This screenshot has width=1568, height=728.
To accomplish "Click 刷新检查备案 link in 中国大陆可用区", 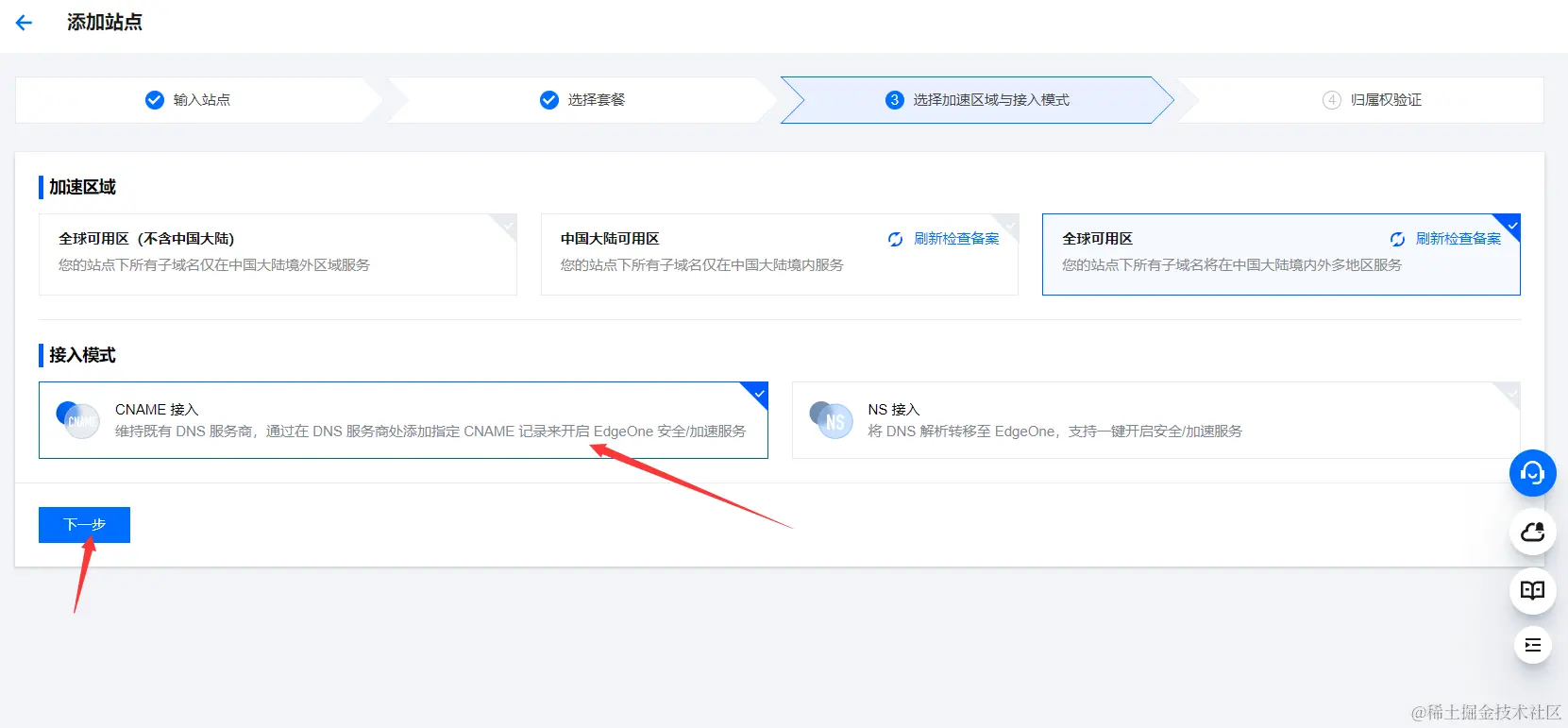I will pos(956,239).
